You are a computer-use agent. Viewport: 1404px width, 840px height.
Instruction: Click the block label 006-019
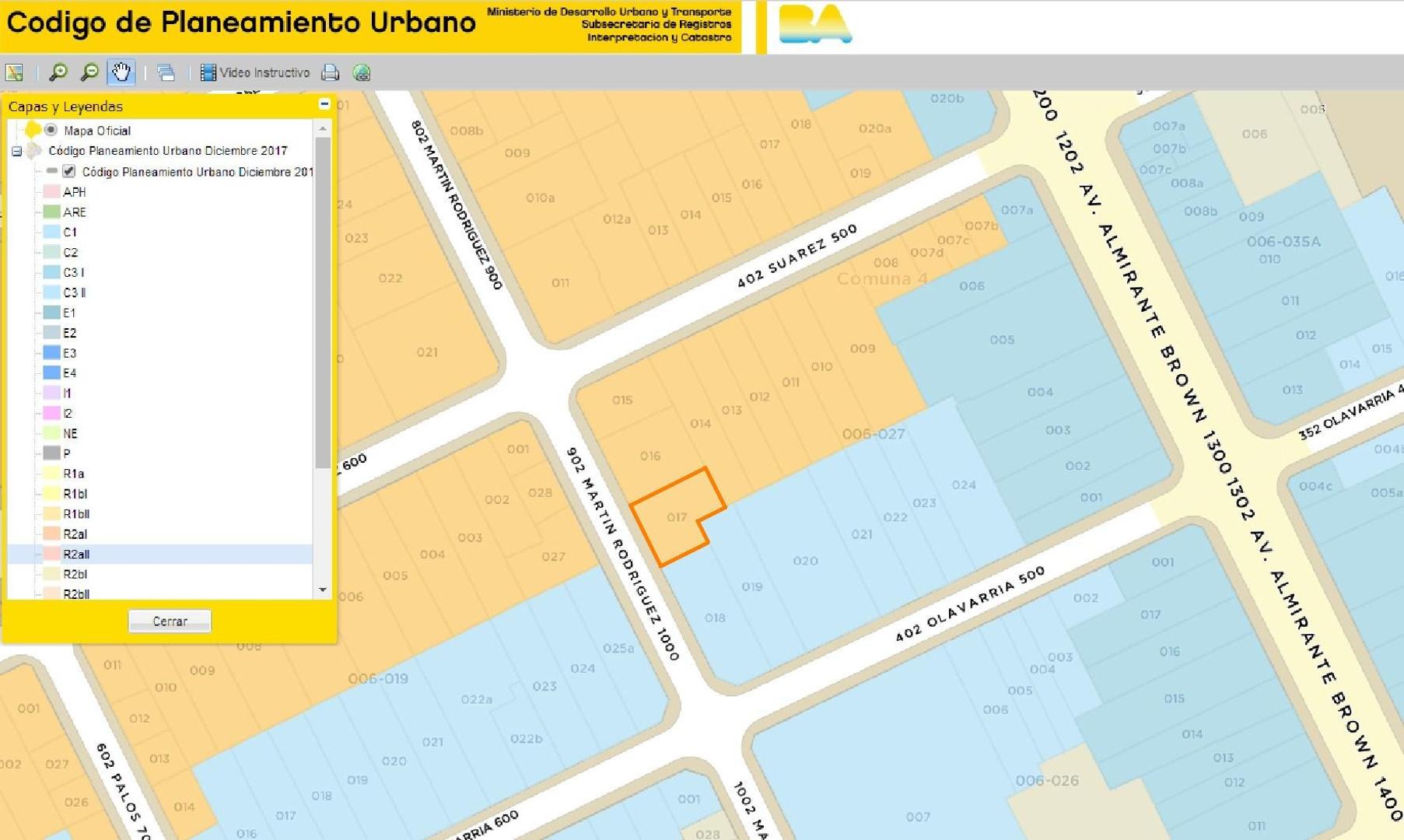[x=378, y=678]
